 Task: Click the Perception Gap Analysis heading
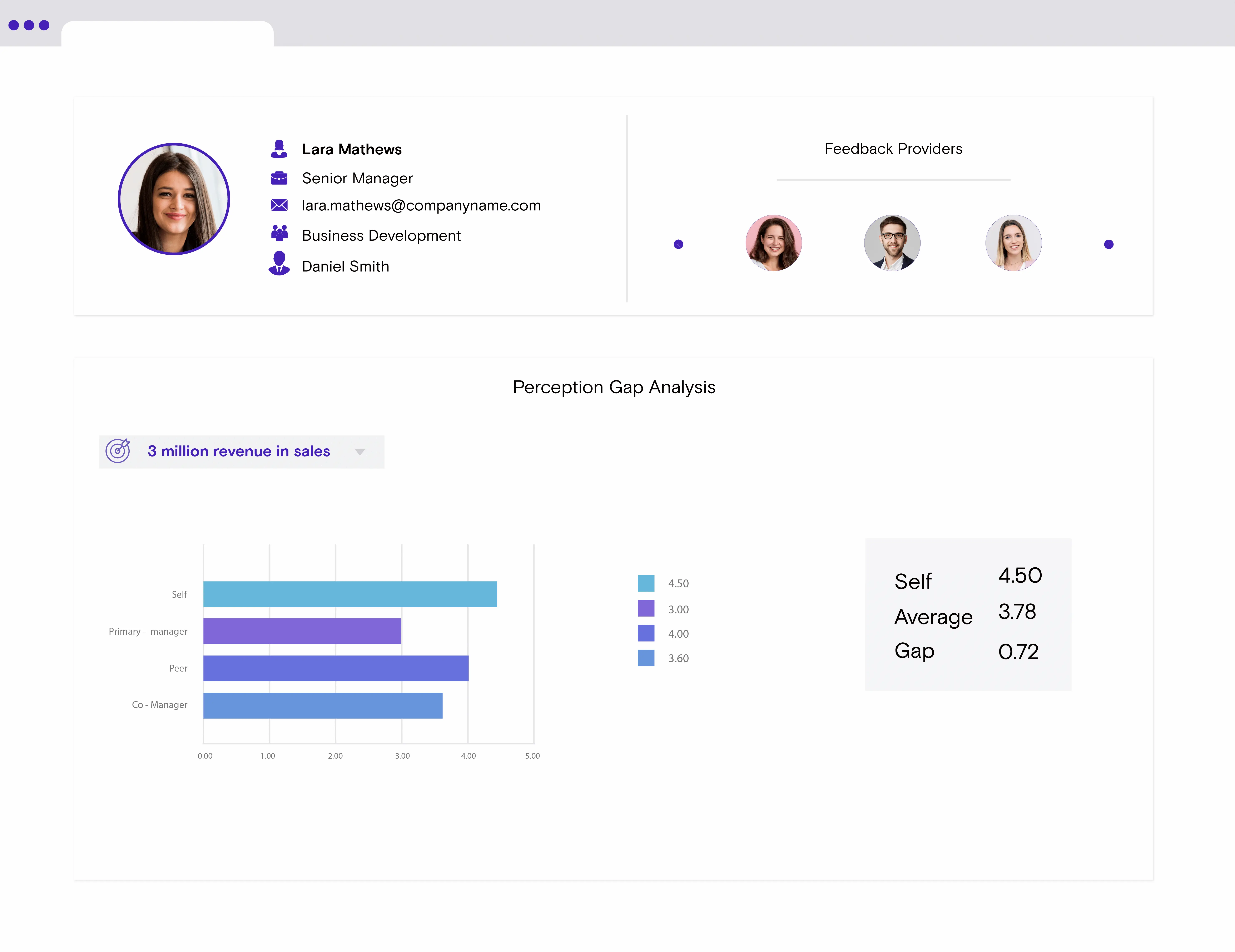(x=614, y=387)
